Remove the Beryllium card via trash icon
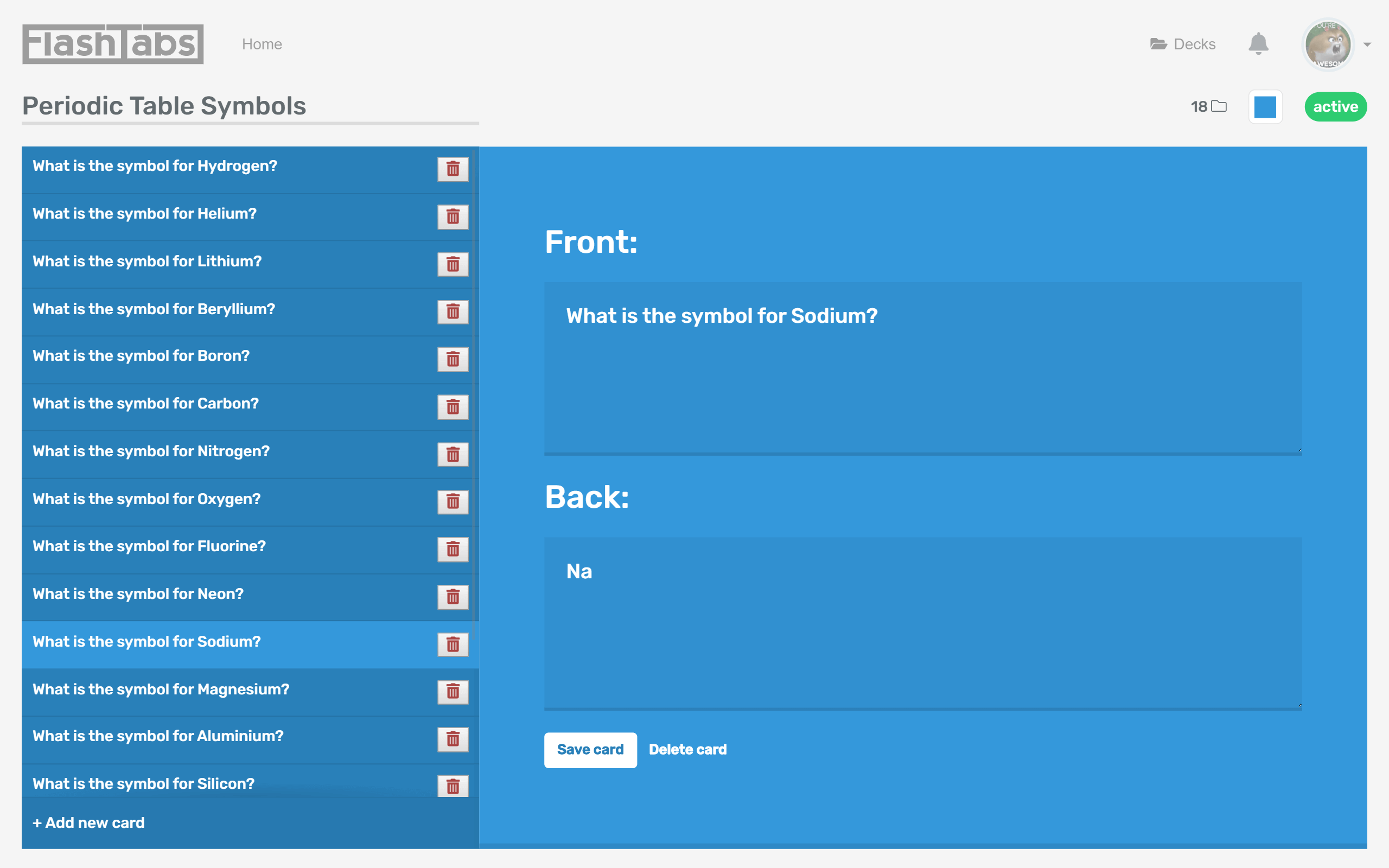The width and height of the screenshot is (1389, 868). point(453,312)
